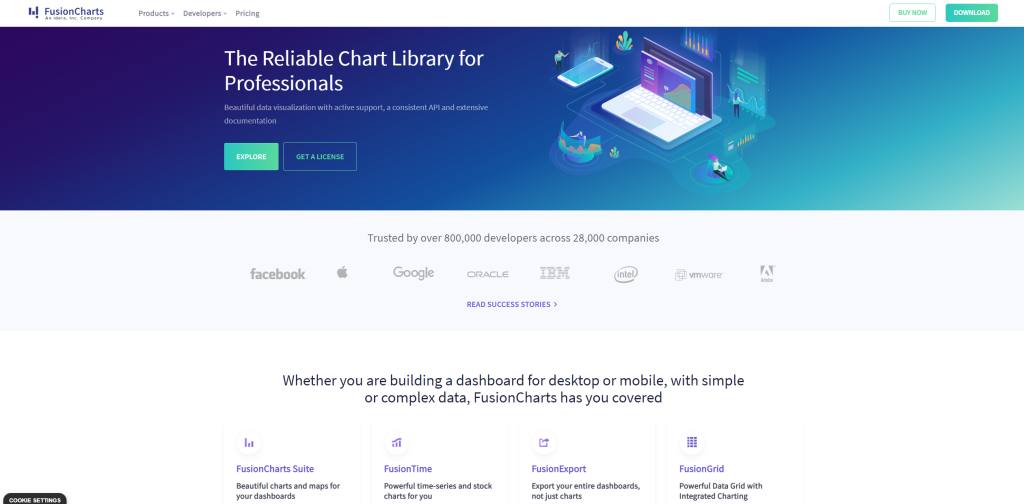Click the Google company logo

(413, 273)
